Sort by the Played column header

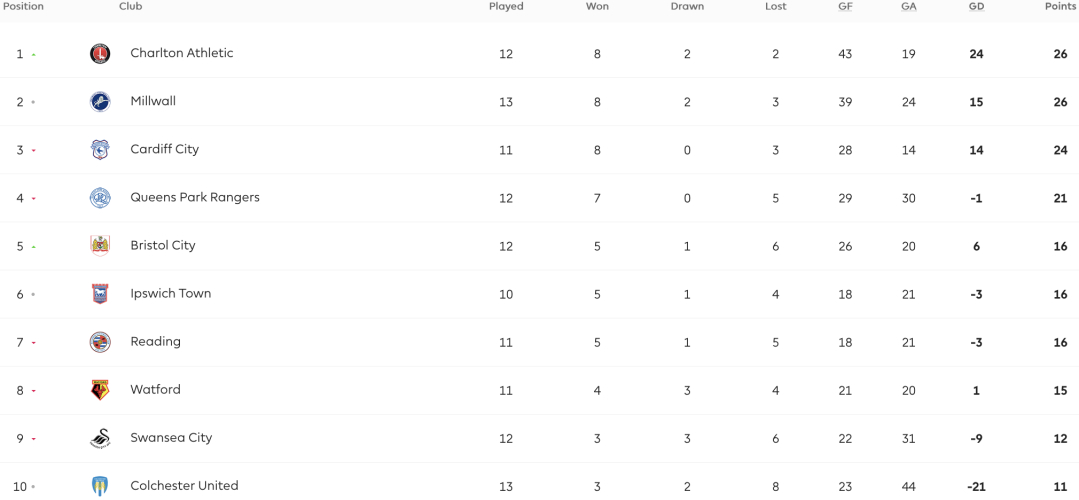coord(506,7)
